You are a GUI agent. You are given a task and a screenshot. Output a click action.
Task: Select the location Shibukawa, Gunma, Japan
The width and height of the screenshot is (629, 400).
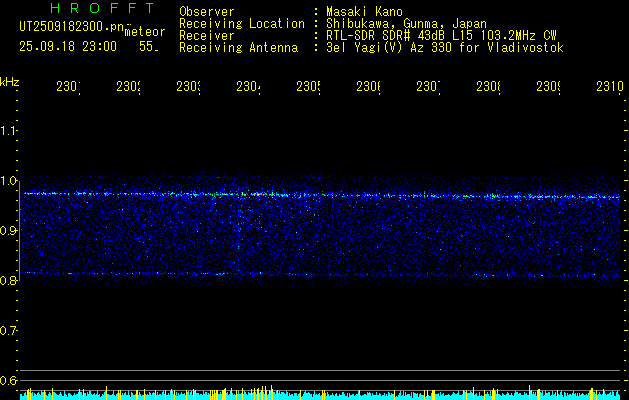tap(406, 24)
